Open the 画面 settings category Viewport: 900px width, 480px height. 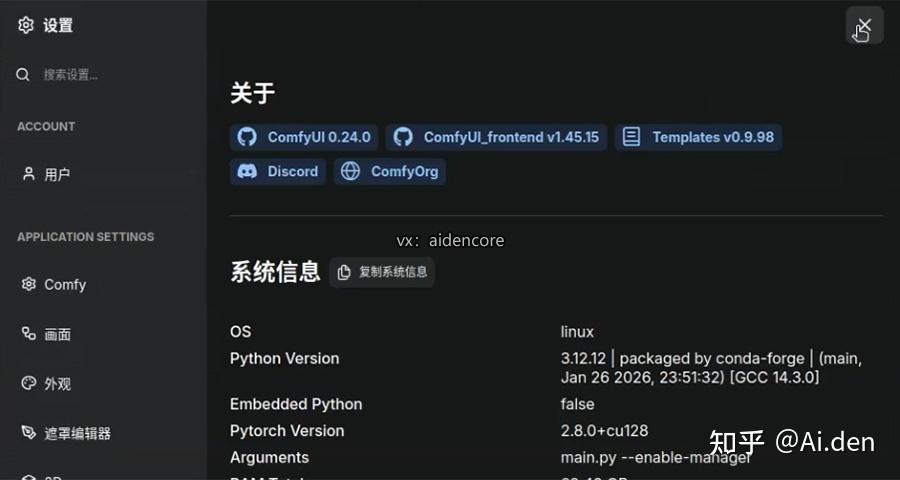click(x=103, y=334)
